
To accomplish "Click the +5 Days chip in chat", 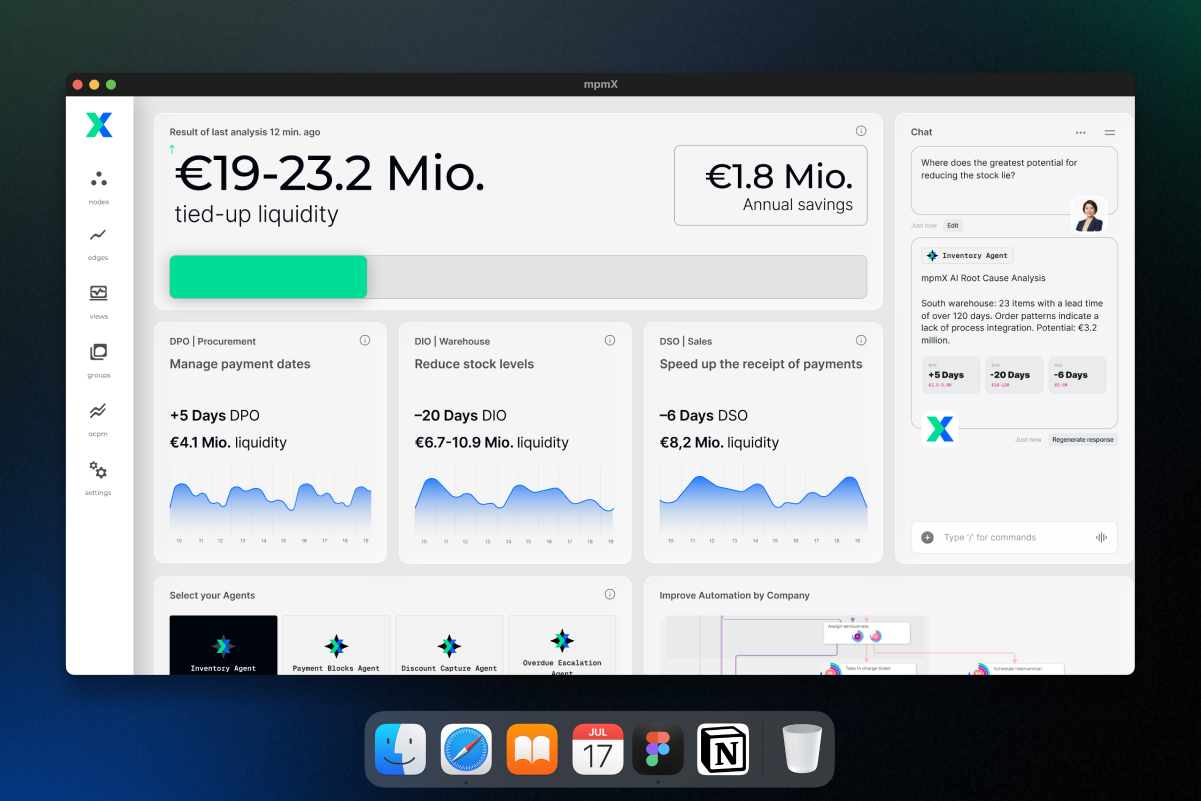I will click(951, 375).
